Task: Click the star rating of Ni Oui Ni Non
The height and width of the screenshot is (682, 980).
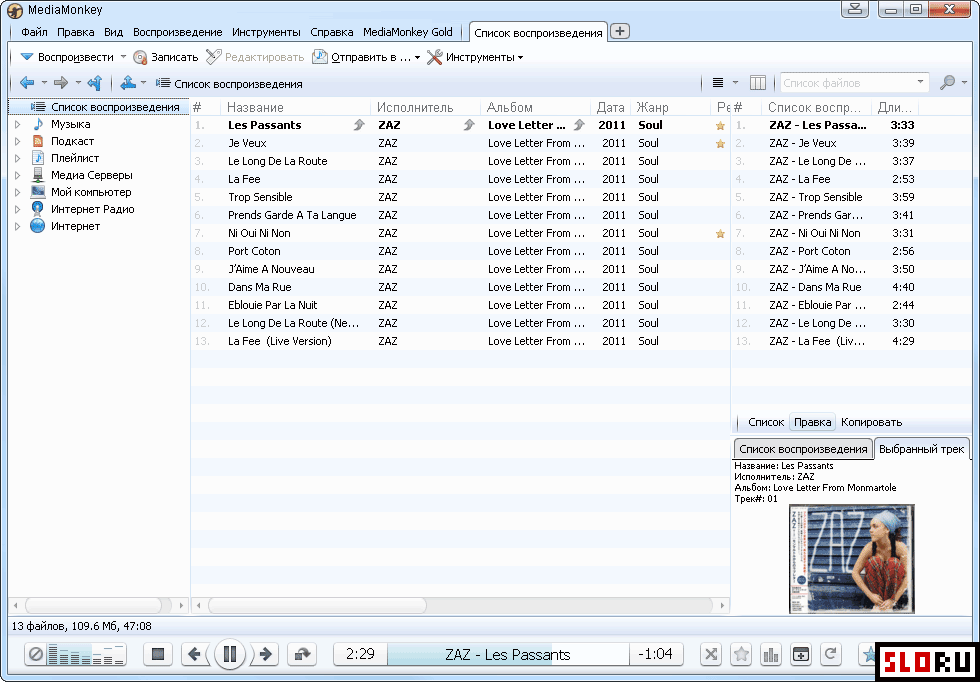Action: pyautogui.click(x=720, y=234)
